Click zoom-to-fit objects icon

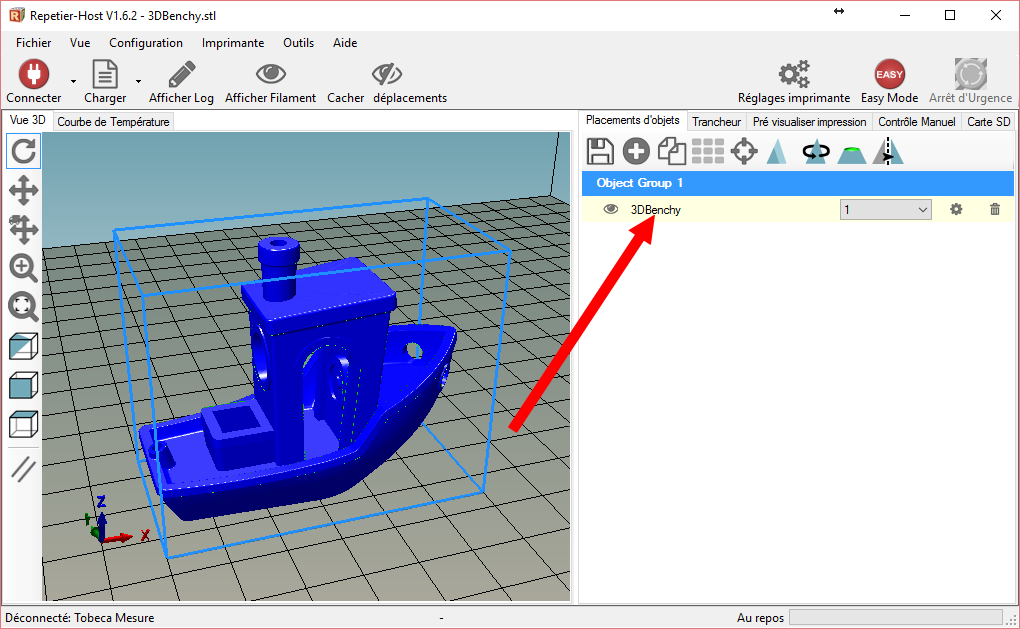pyautogui.click(x=23, y=306)
